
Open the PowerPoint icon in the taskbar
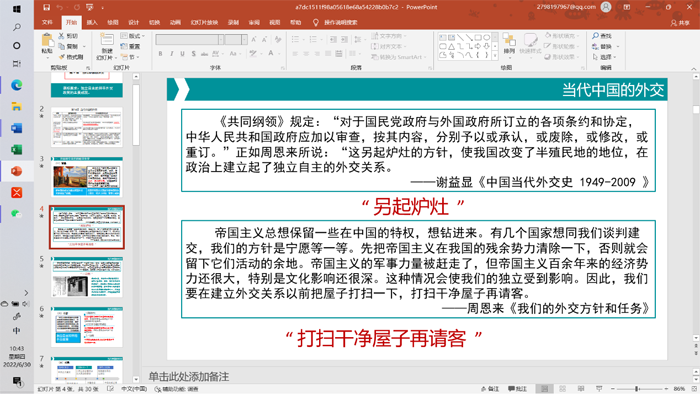click(17, 171)
